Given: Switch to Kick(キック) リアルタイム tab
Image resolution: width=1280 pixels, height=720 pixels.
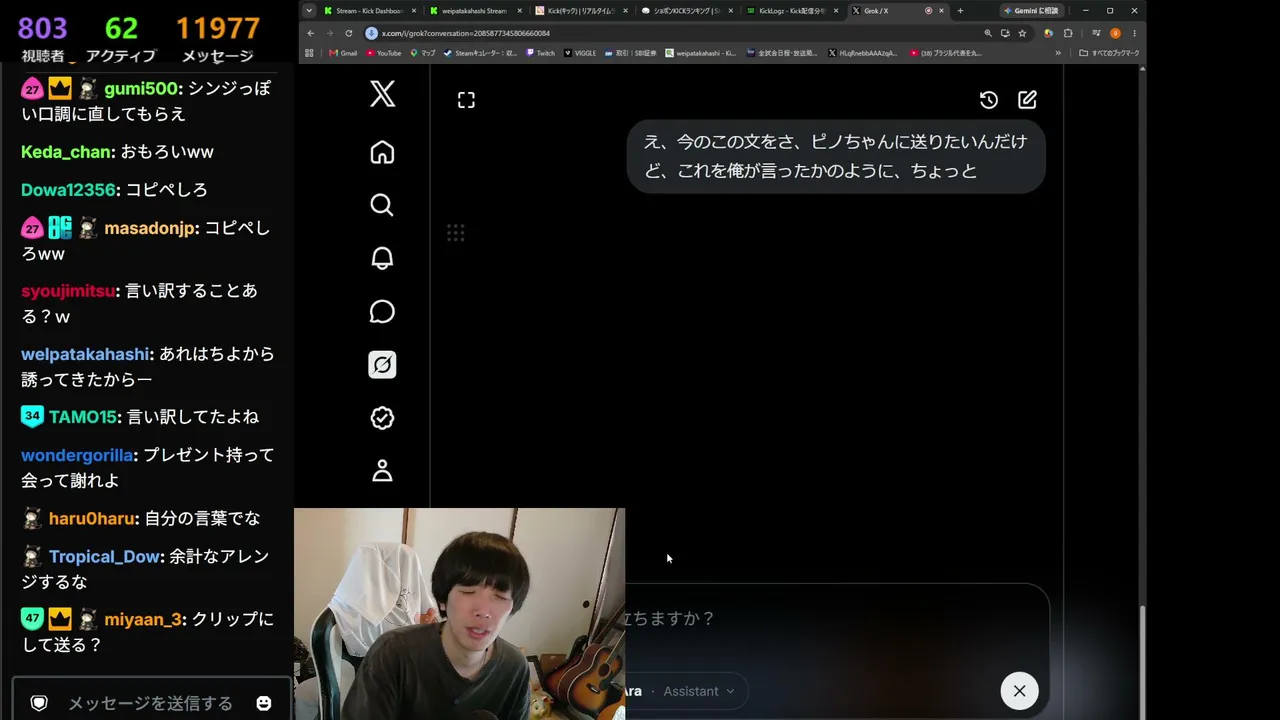Looking at the screenshot, I should click(582, 11).
